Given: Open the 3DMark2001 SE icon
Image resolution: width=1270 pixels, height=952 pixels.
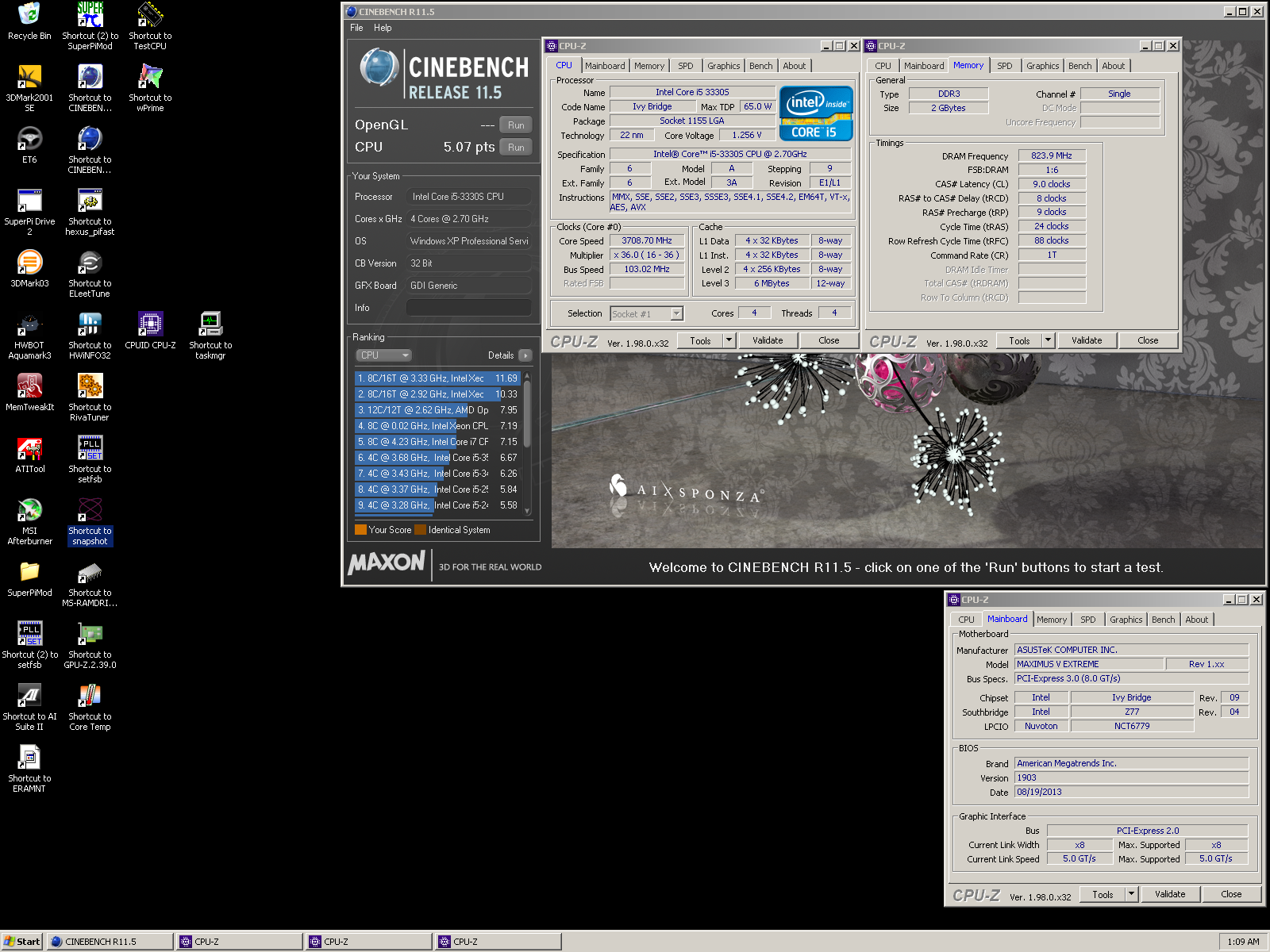Looking at the screenshot, I should 29,88.
